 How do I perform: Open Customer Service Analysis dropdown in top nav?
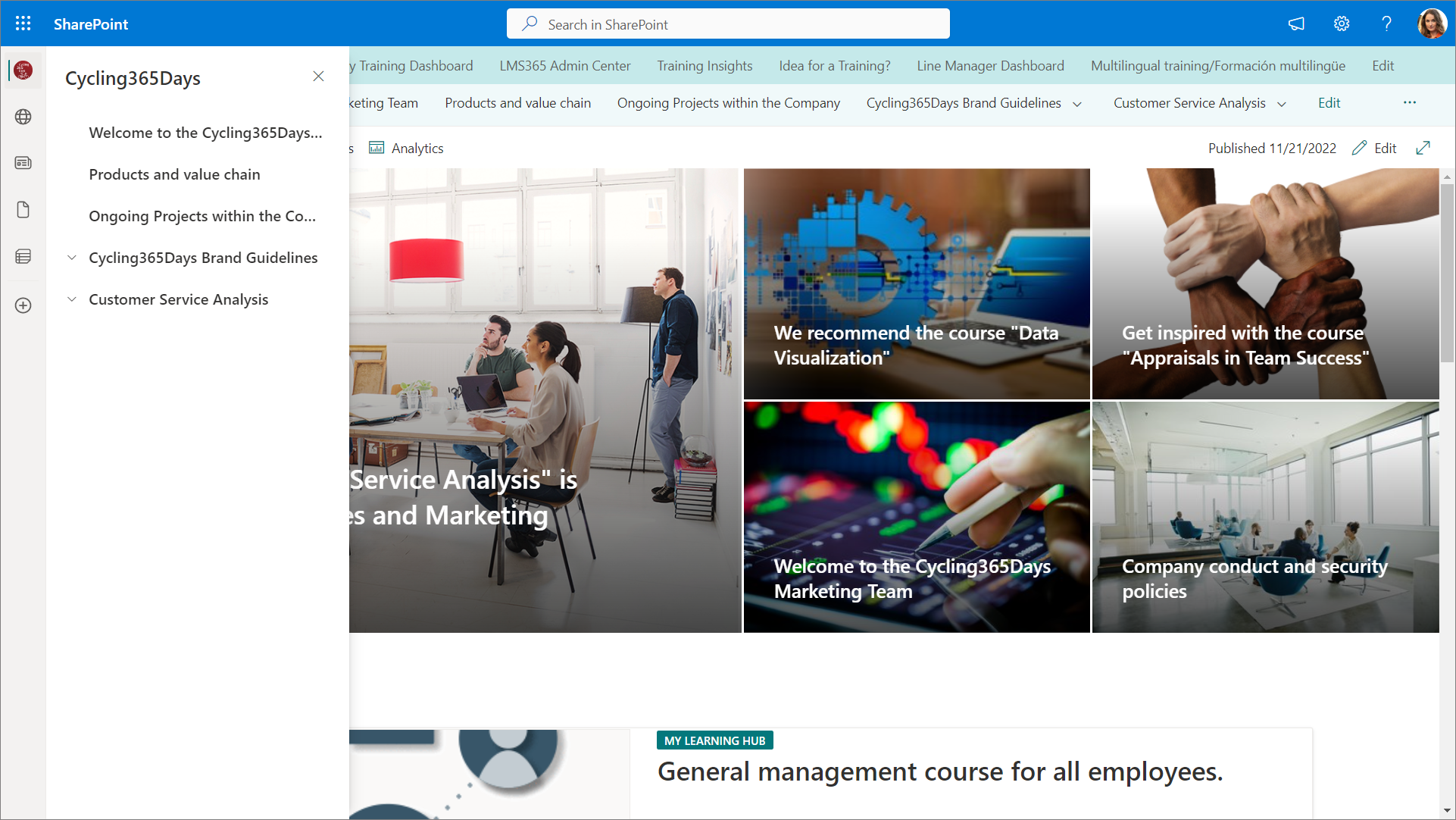(x=1282, y=104)
